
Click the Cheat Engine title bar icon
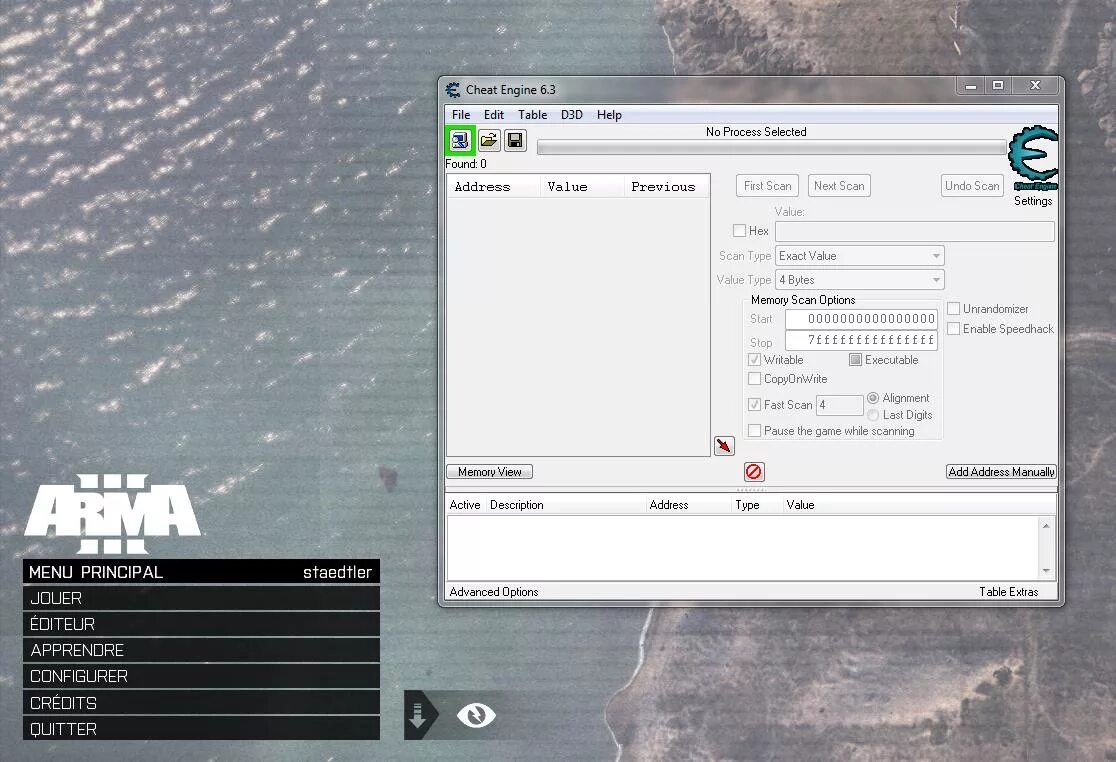453,90
